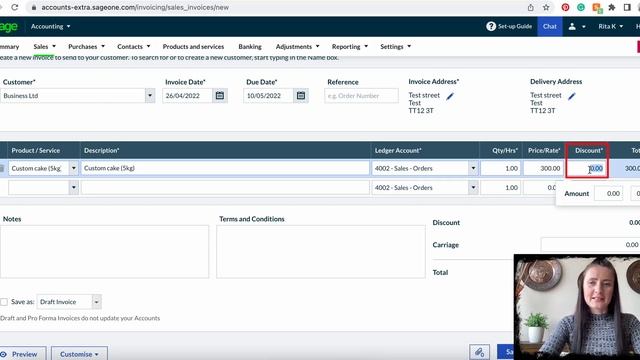
Task: Click into the Notes text area
Action: tap(104, 251)
